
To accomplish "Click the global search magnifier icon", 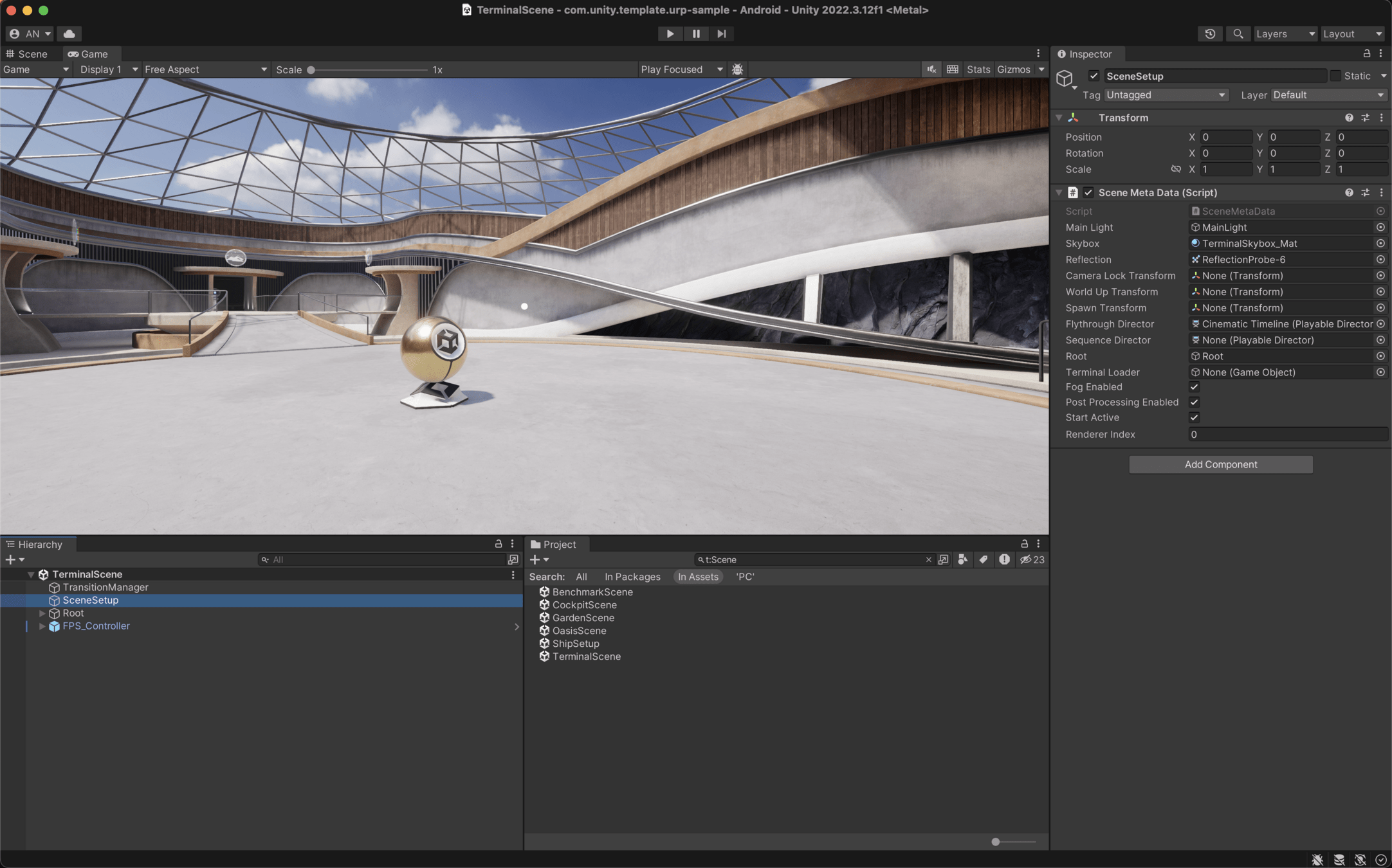I will (x=1238, y=33).
